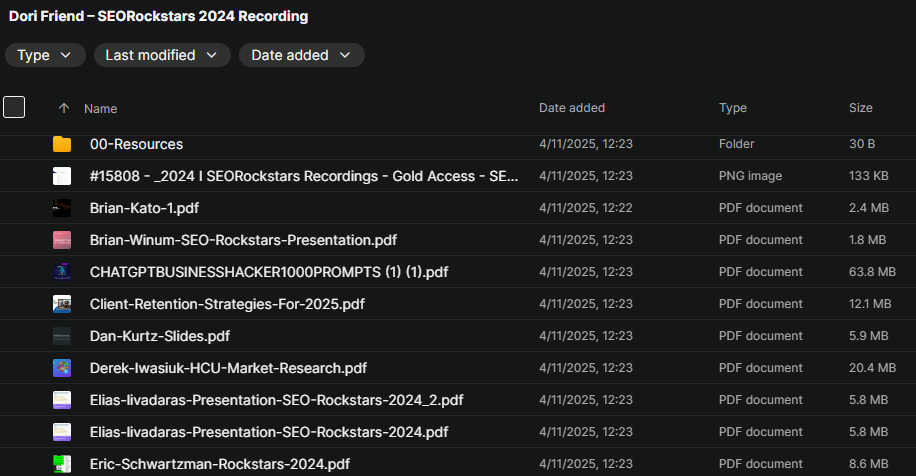Click the CHATGPTBUSINESSHACKER1000PROMPTS PDF thumbnail icon
Image resolution: width=916 pixels, height=476 pixels.
pos(62,272)
